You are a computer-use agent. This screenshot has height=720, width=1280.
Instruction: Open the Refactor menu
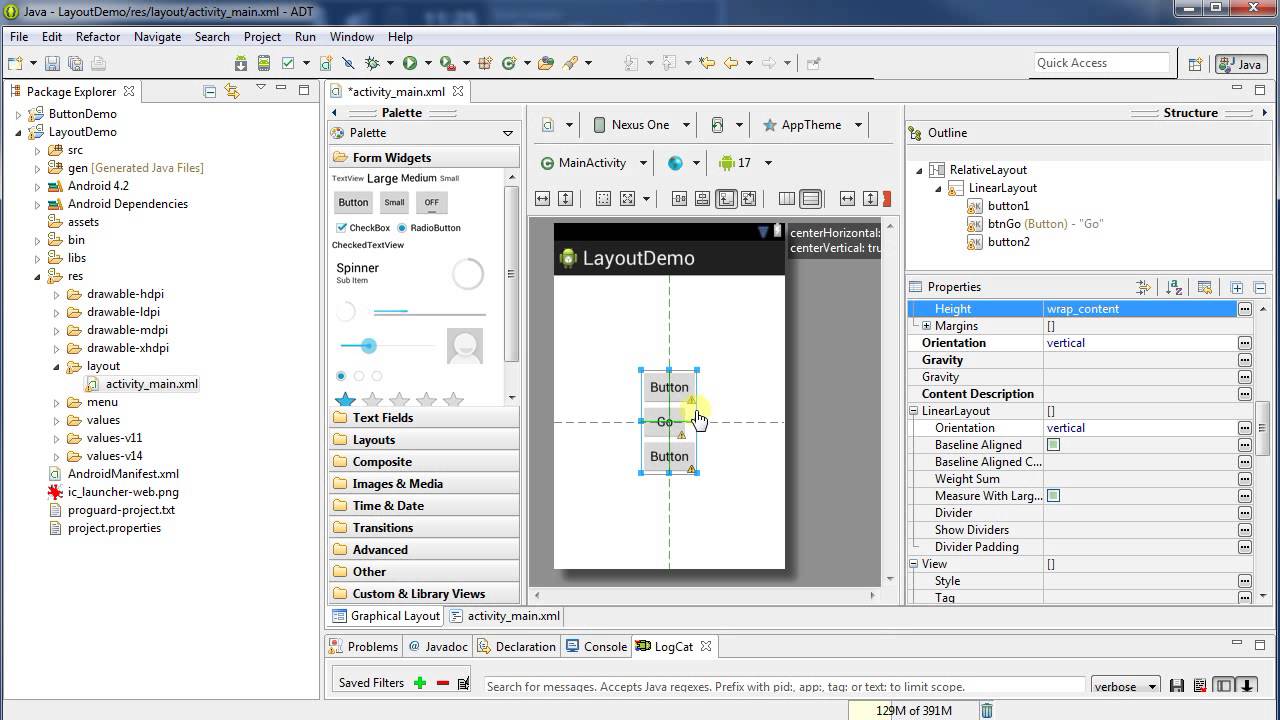click(98, 37)
